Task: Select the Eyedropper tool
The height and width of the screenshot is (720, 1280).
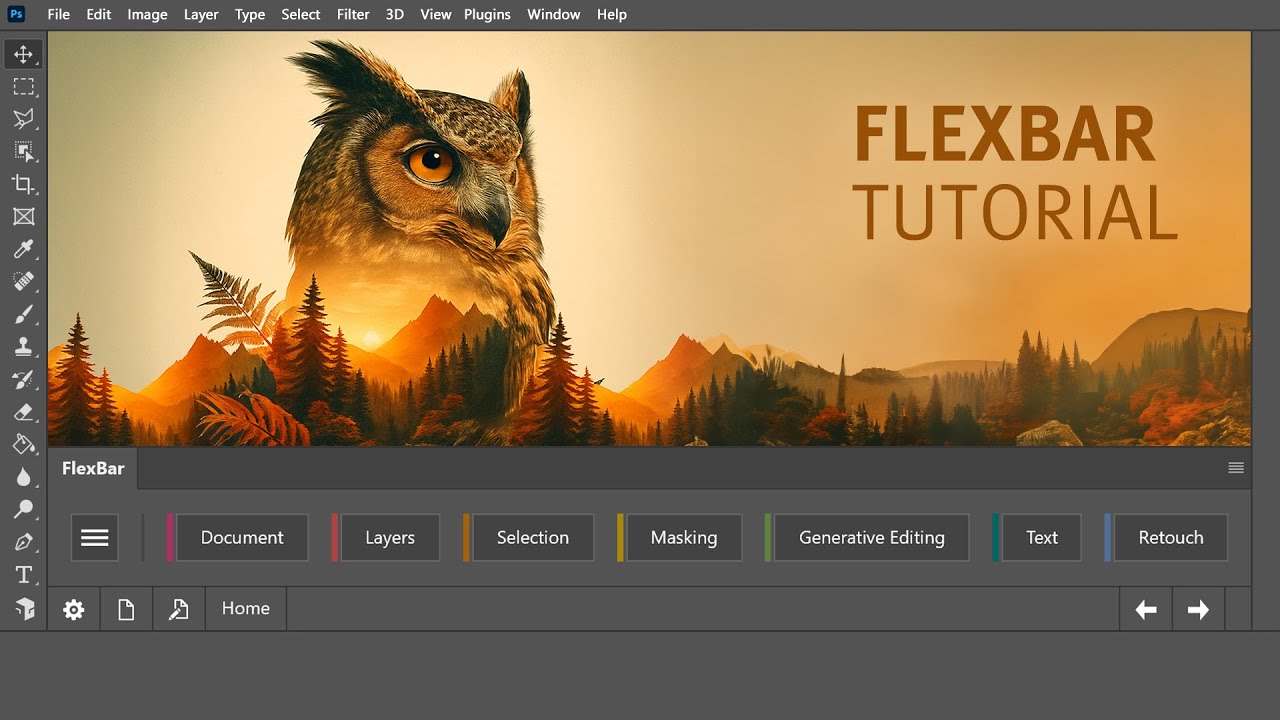Action: [23, 249]
